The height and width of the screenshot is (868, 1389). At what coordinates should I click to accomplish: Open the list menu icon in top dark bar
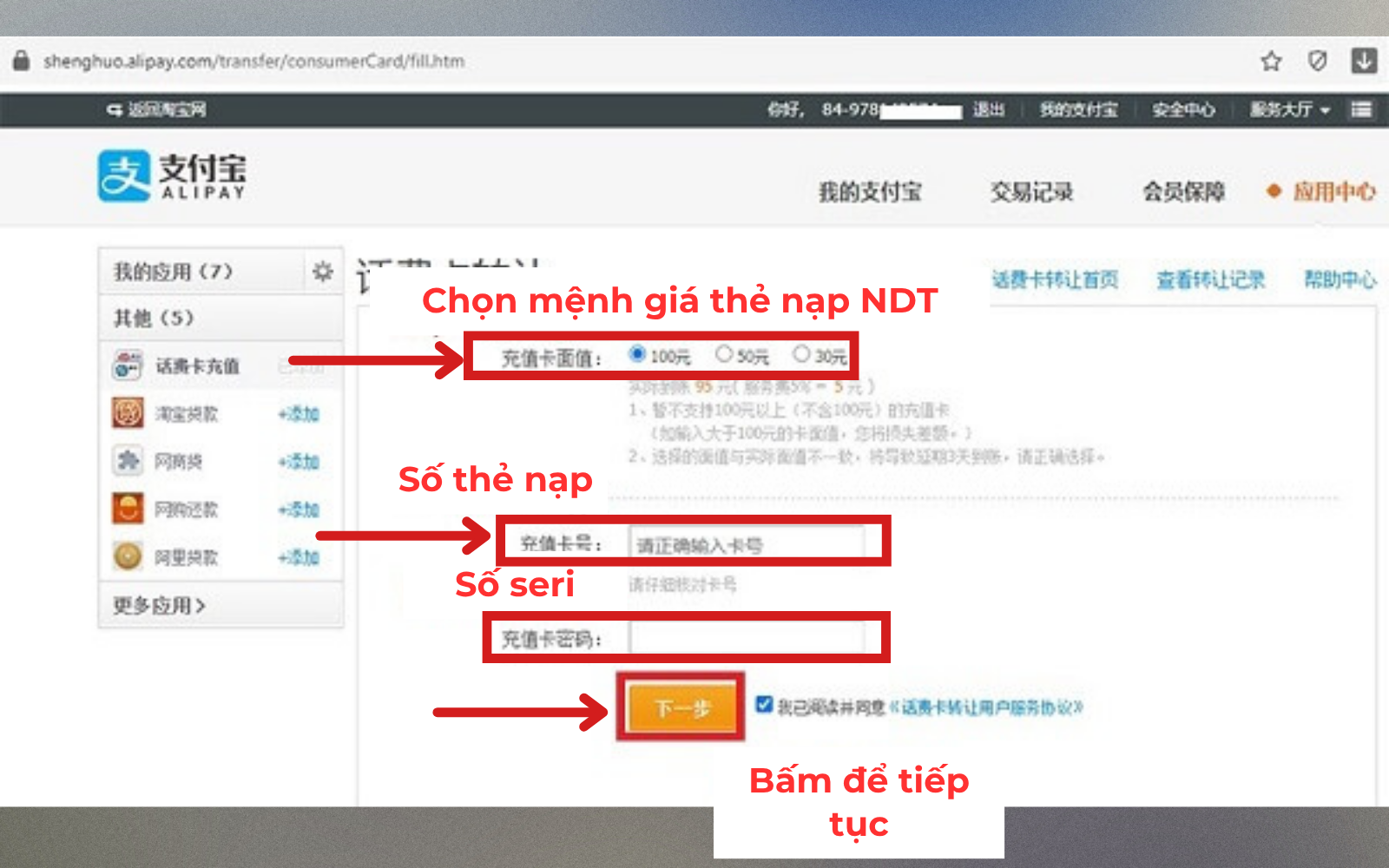pos(1361,109)
